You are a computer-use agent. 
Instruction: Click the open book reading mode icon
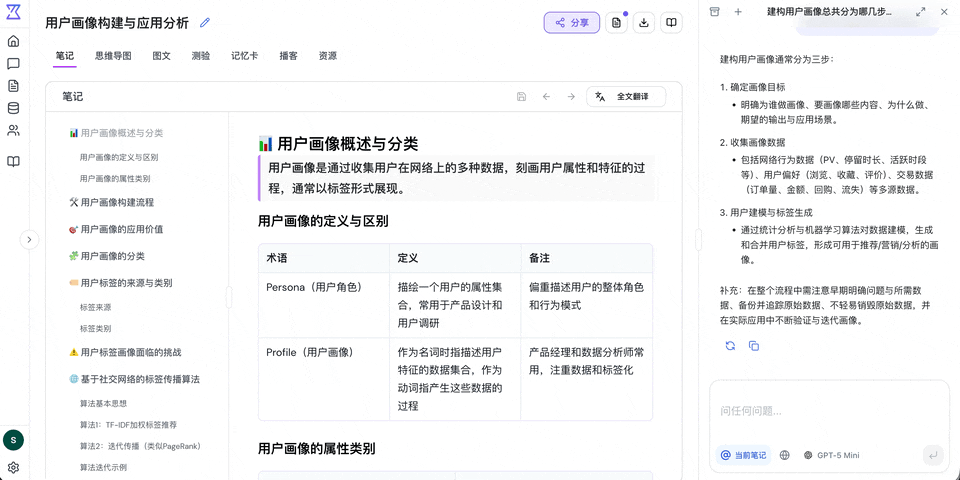pos(673,22)
